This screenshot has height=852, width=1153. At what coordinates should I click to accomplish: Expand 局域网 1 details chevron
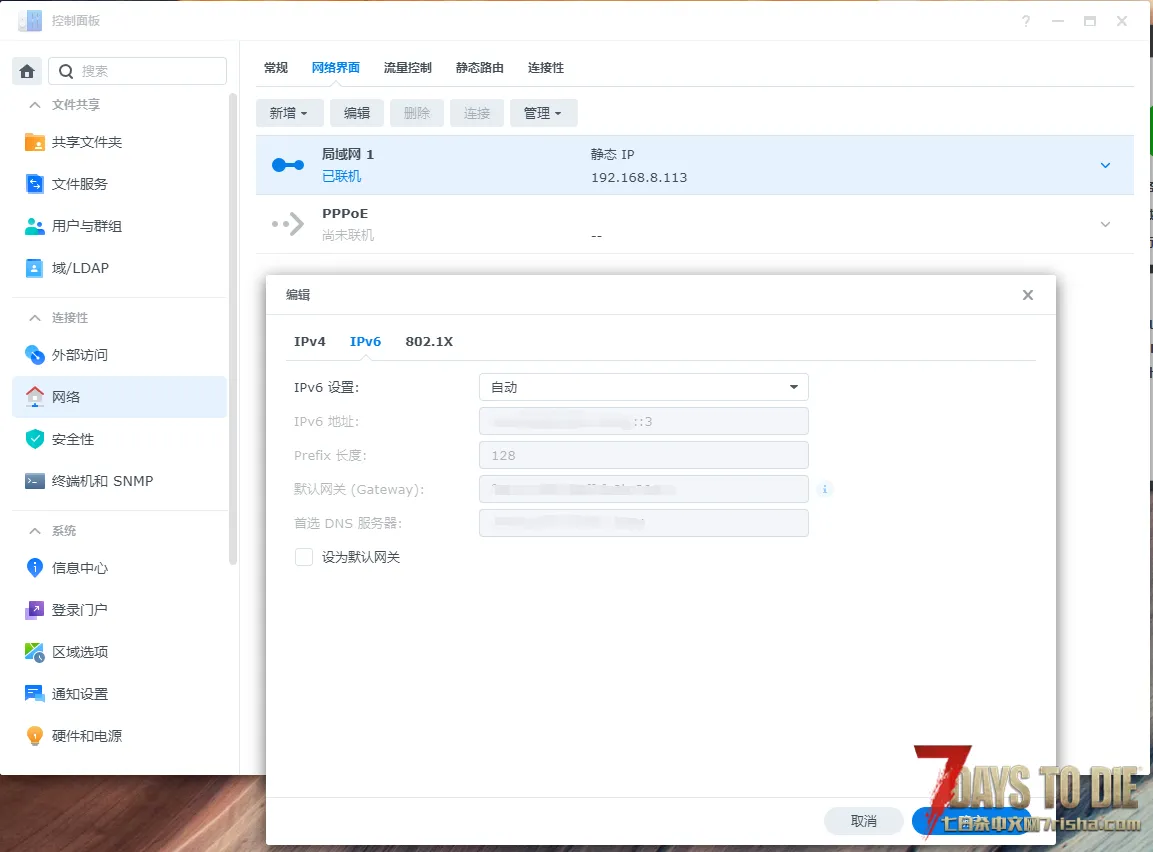(x=1105, y=165)
